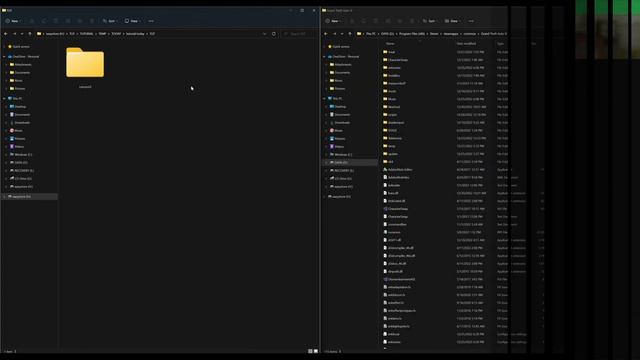Go forward in Grand Theft Auto V window
This screenshot has width=640, height=360.
(335, 34)
